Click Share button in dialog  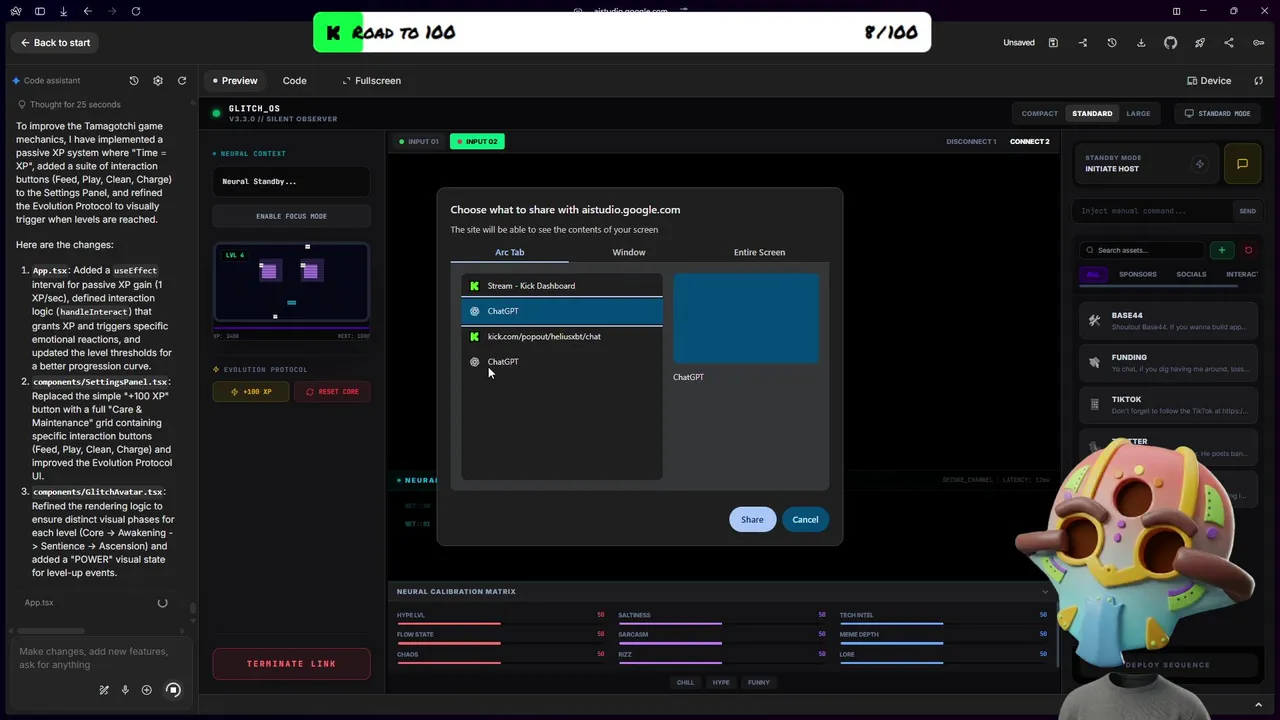point(752,519)
